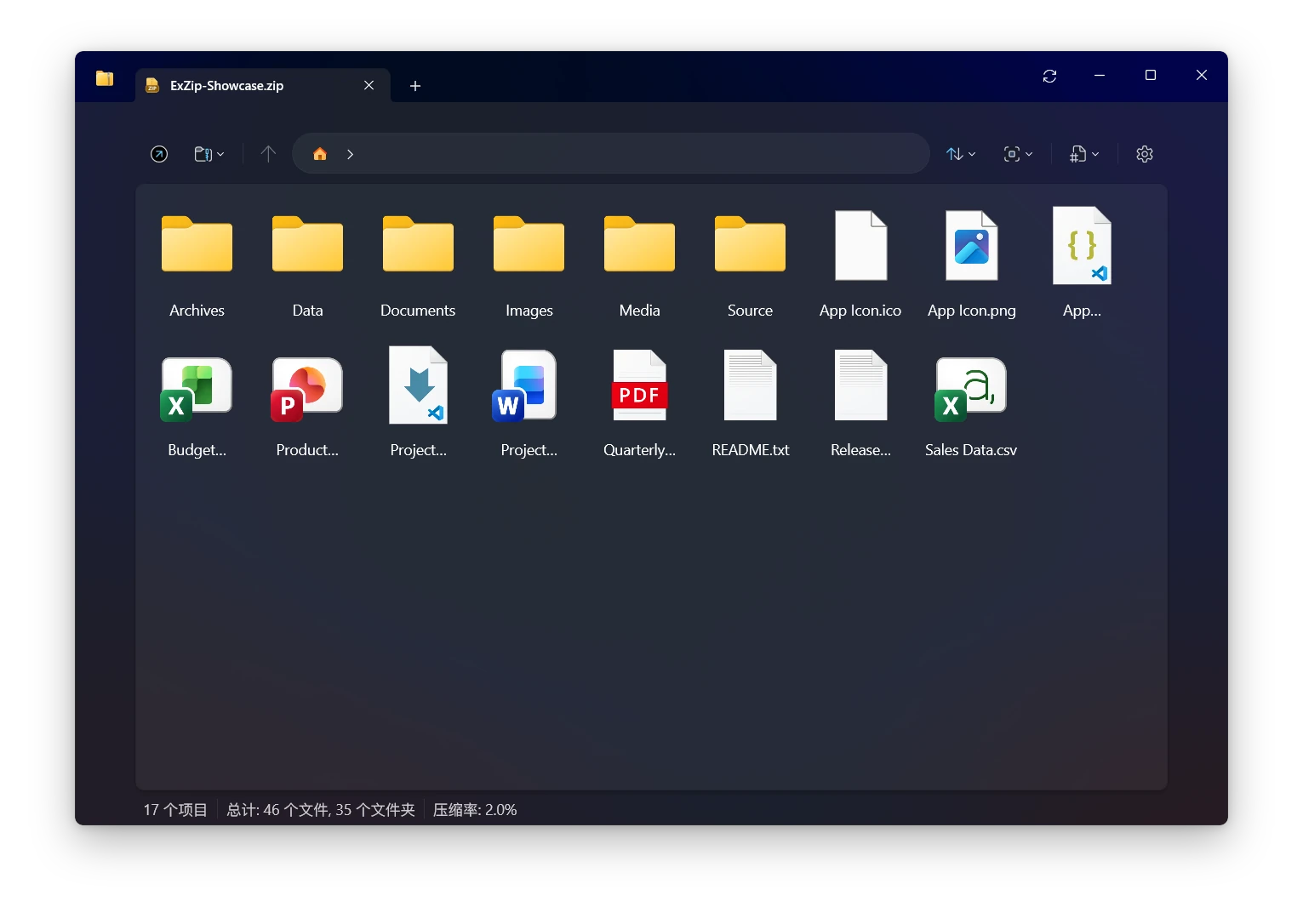Click inside the address path bar
The image size is (1303, 924).
click(x=611, y=154)
